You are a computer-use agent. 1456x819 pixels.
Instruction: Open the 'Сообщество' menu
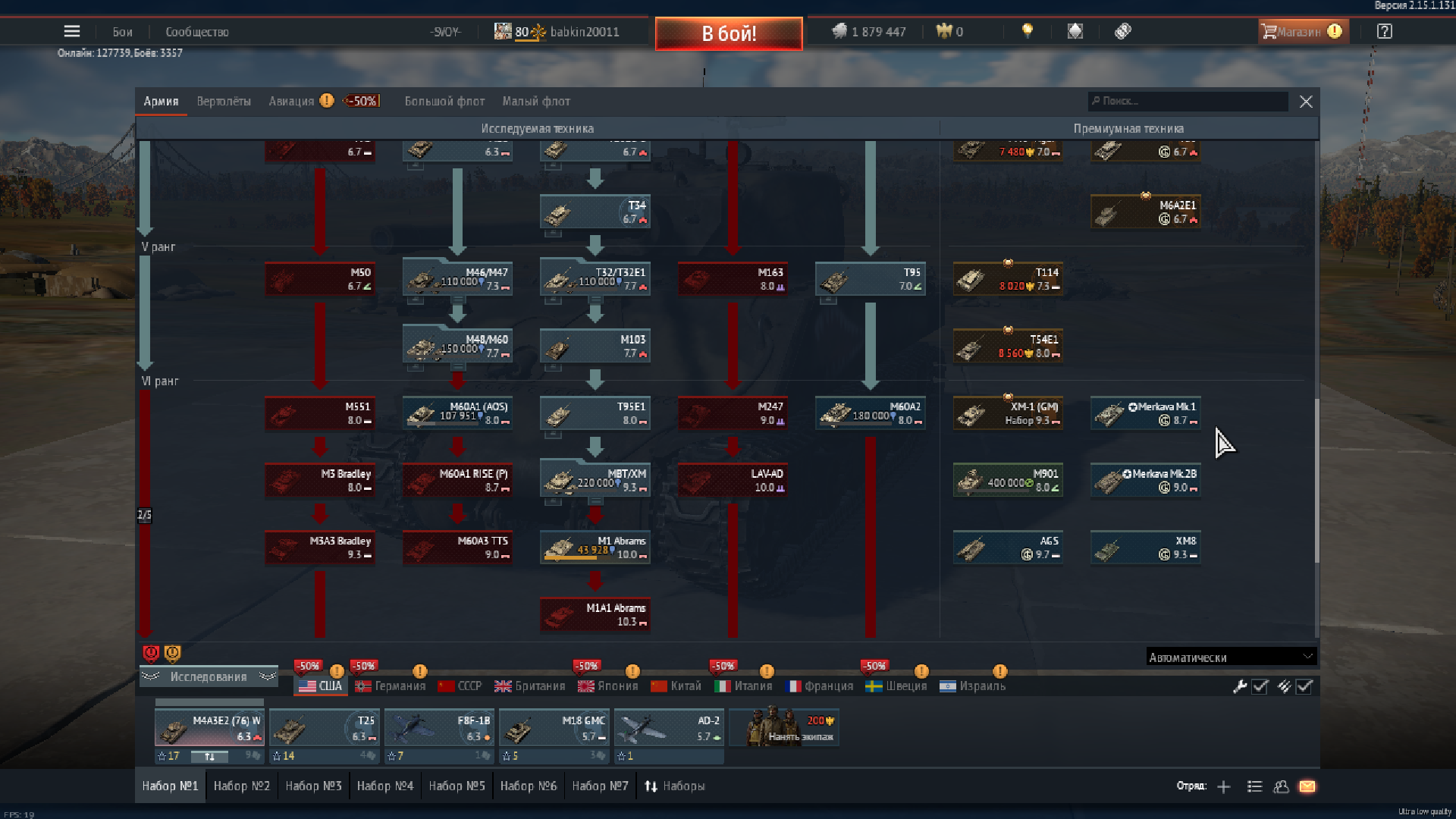coord(197,32)
